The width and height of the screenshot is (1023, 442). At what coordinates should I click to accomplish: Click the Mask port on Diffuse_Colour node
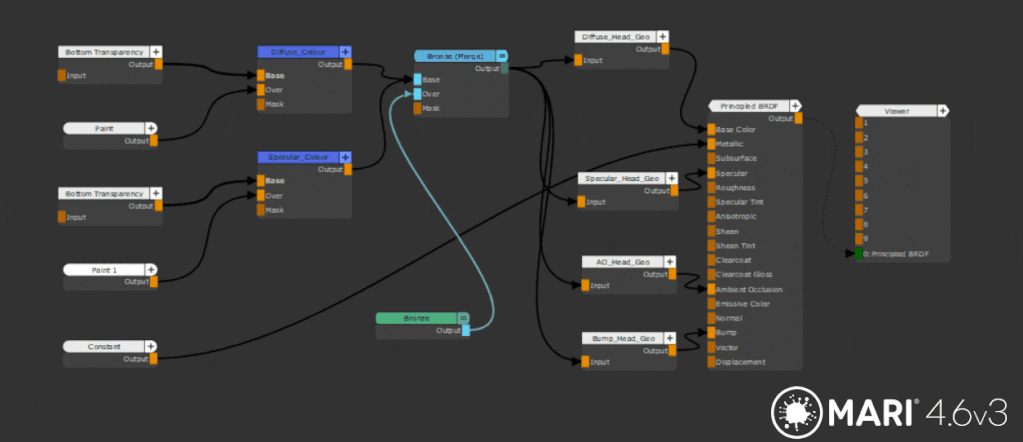coord(261,103)
